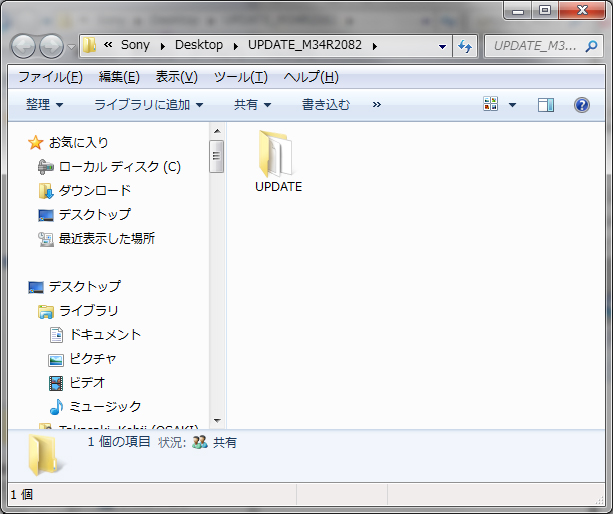Viewport: 613px width, 514px height.
Task: Click the Back navigation arrow button
Action: coord(24,46)
